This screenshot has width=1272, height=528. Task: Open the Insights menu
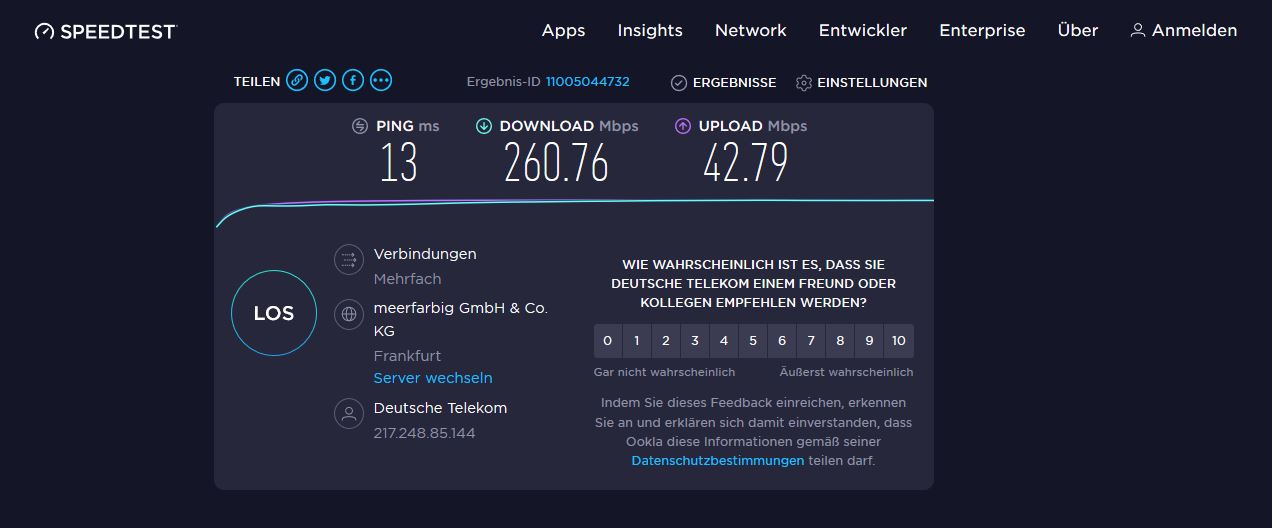650,30
